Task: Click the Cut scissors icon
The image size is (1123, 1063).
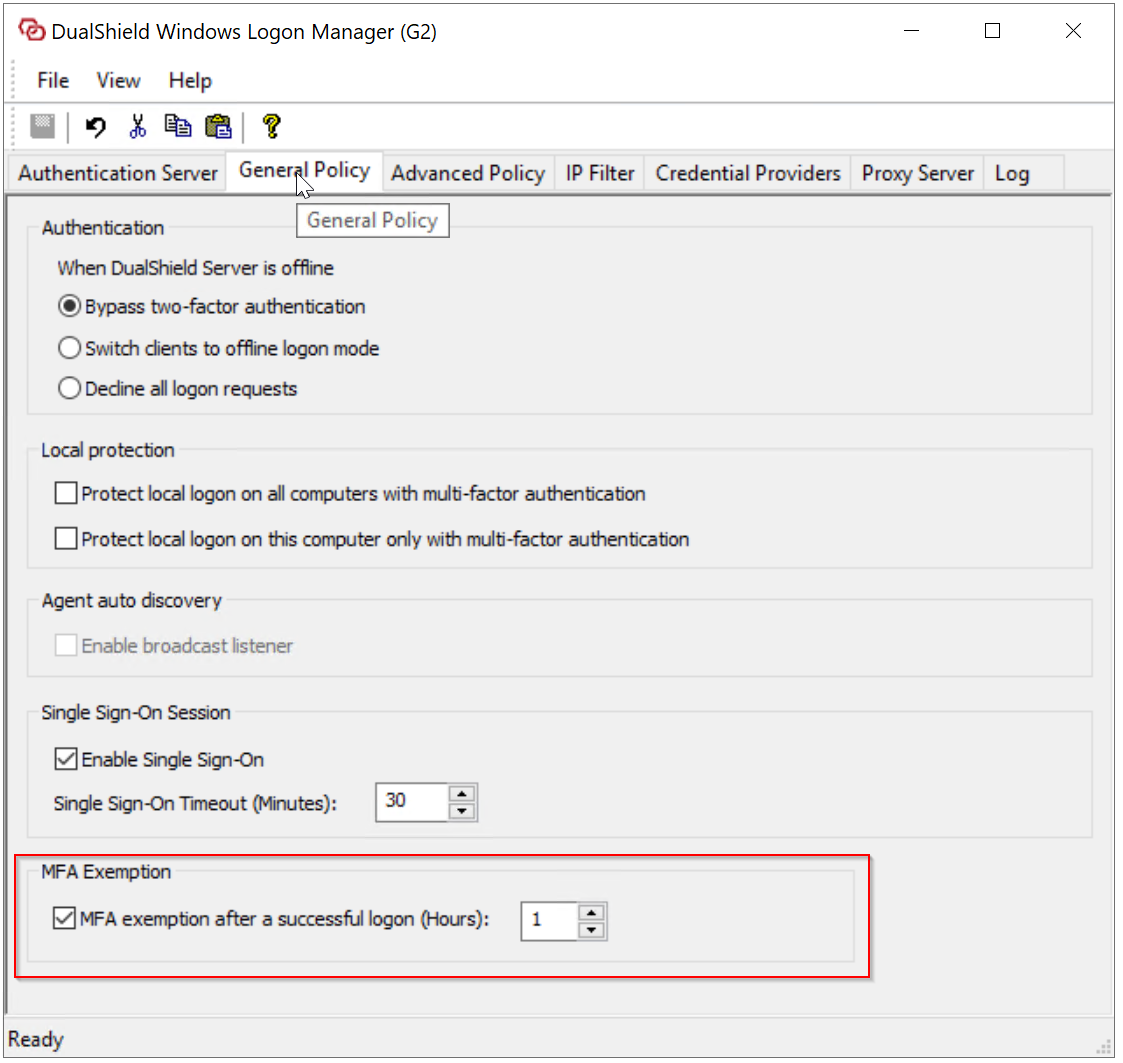Action: (x=138, y=126)
